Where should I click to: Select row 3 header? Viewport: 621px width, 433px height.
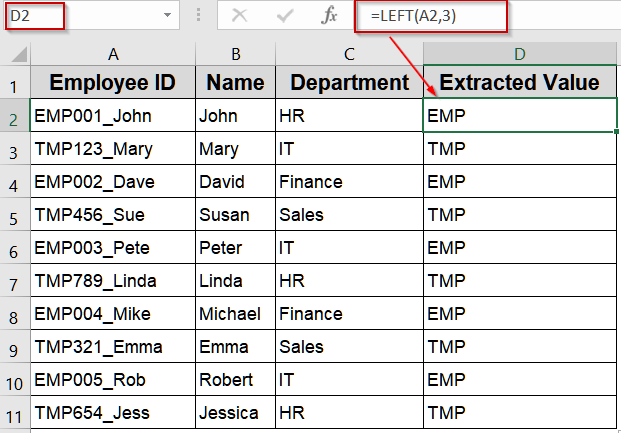(x=15, y=149)
